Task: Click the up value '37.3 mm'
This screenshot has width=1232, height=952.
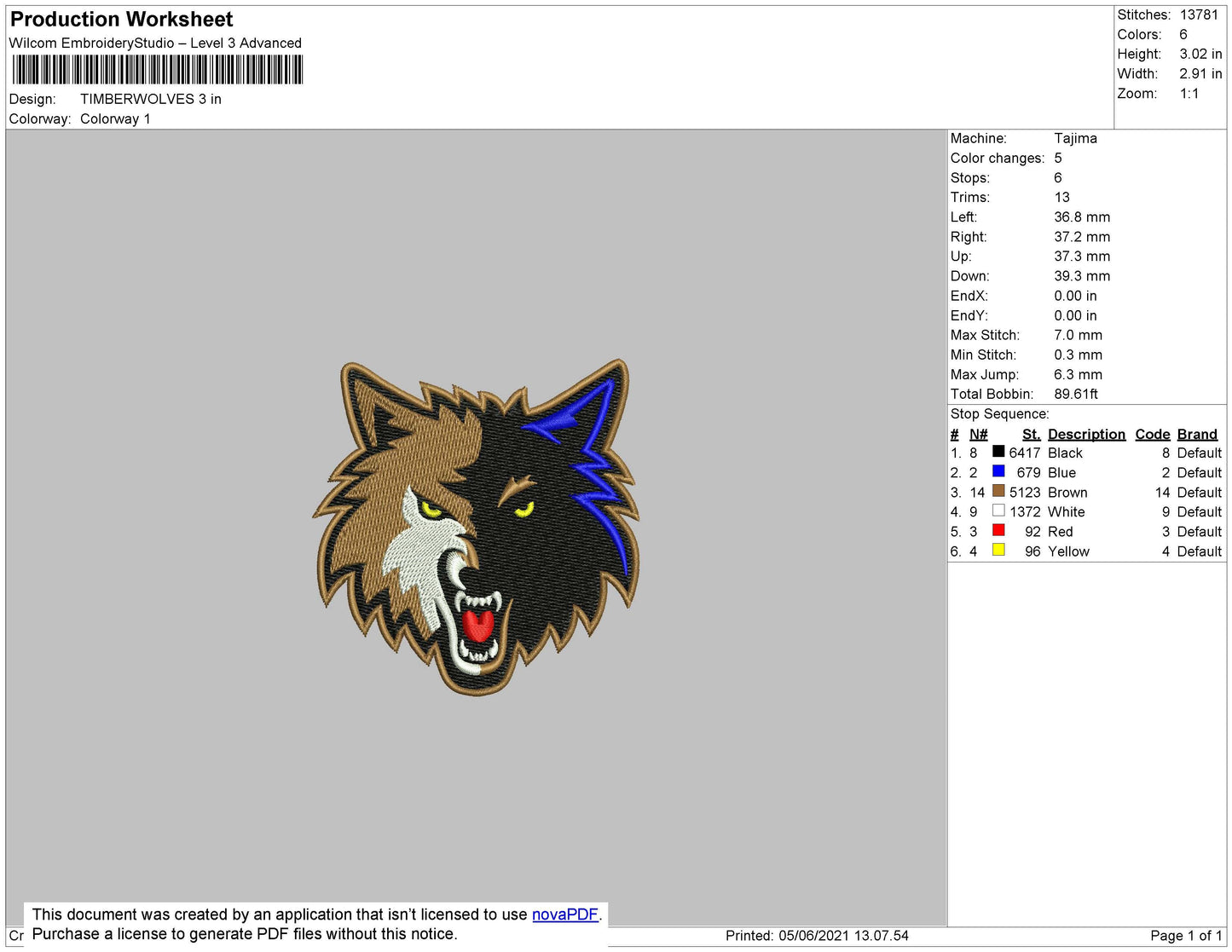Action: 1082,257
